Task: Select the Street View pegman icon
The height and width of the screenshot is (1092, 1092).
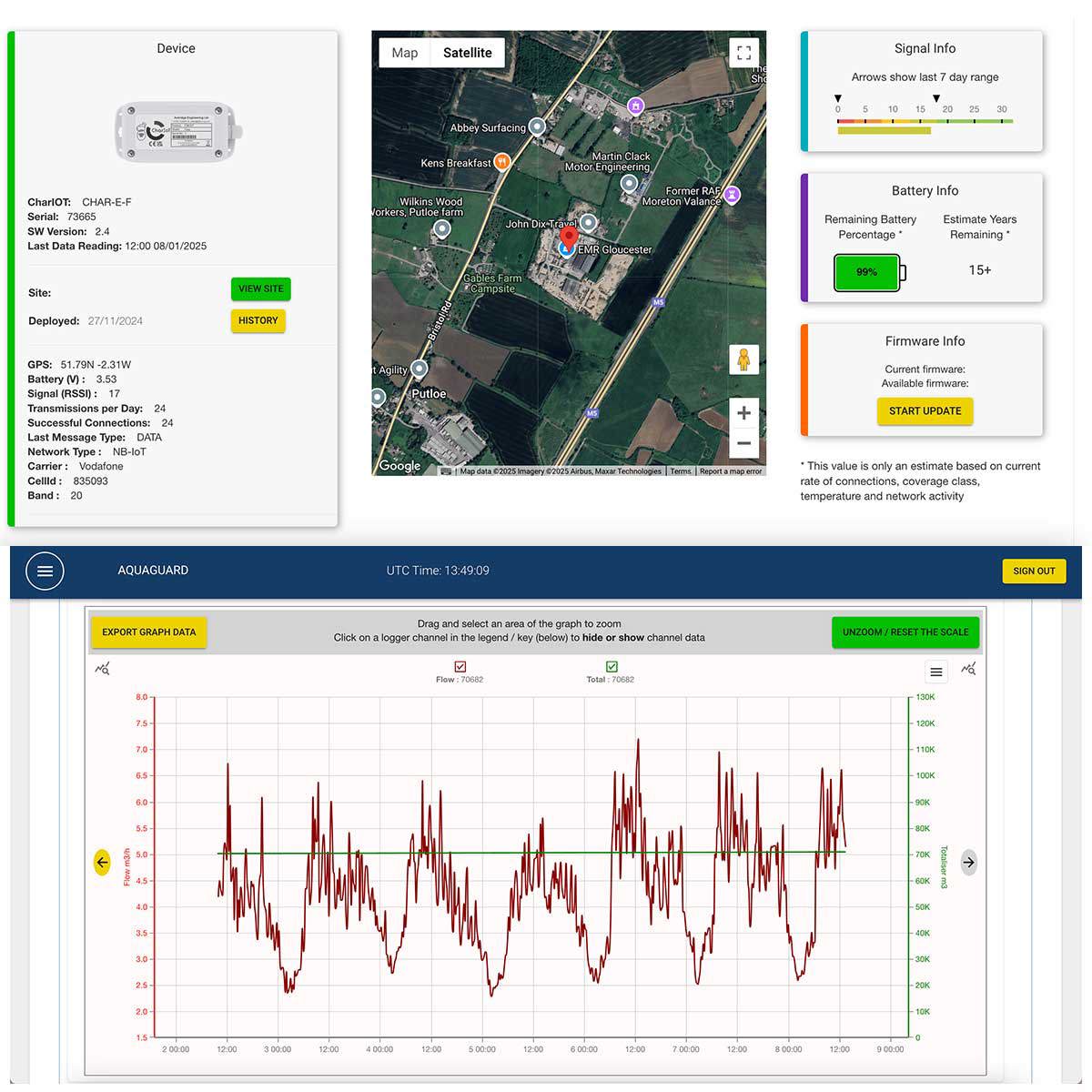Action: pyautogui.click(x=743, y=359)
